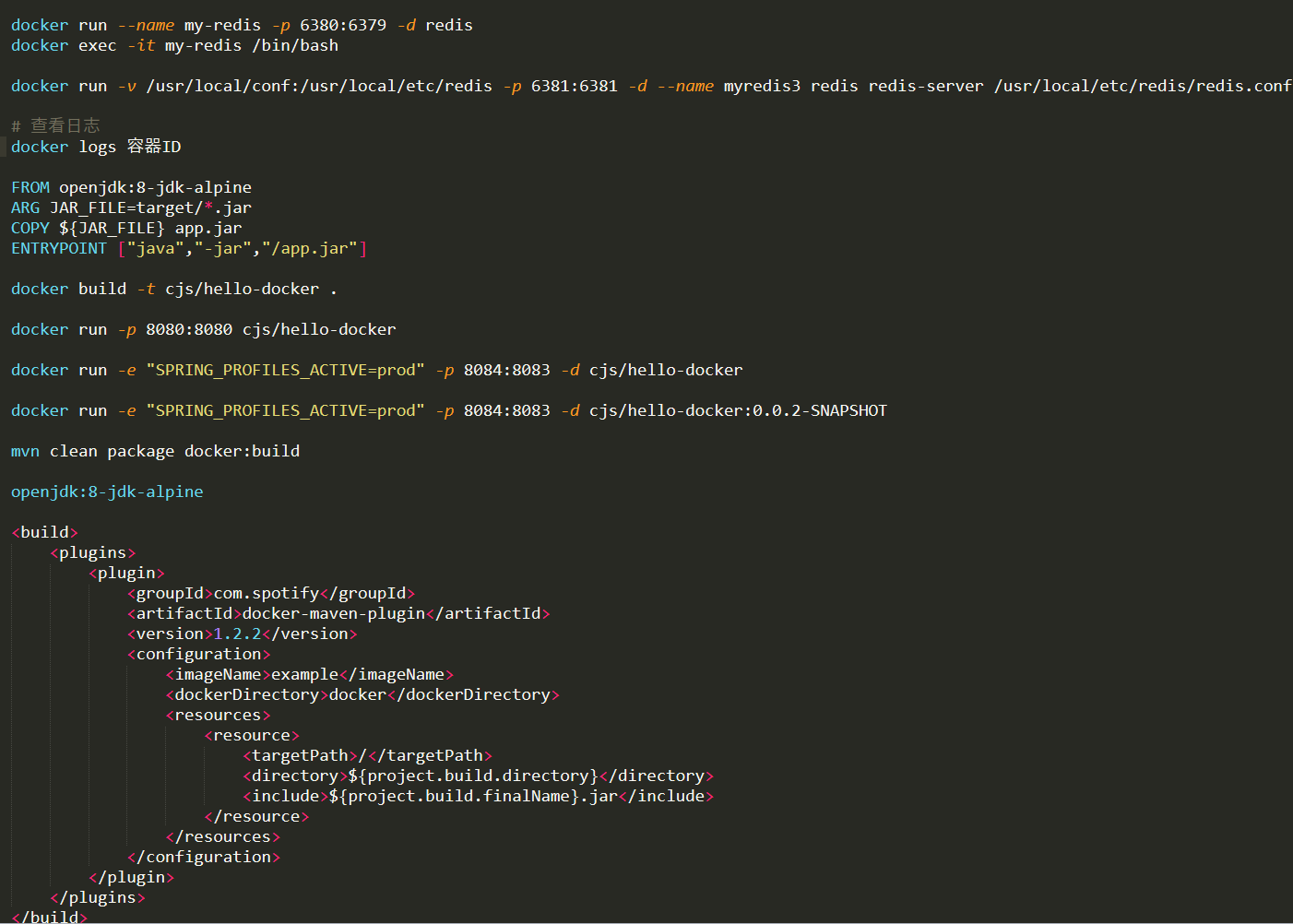Click the closing '</resources>' tag
This screenshot has height=924, width=1293.
point(223,836)
